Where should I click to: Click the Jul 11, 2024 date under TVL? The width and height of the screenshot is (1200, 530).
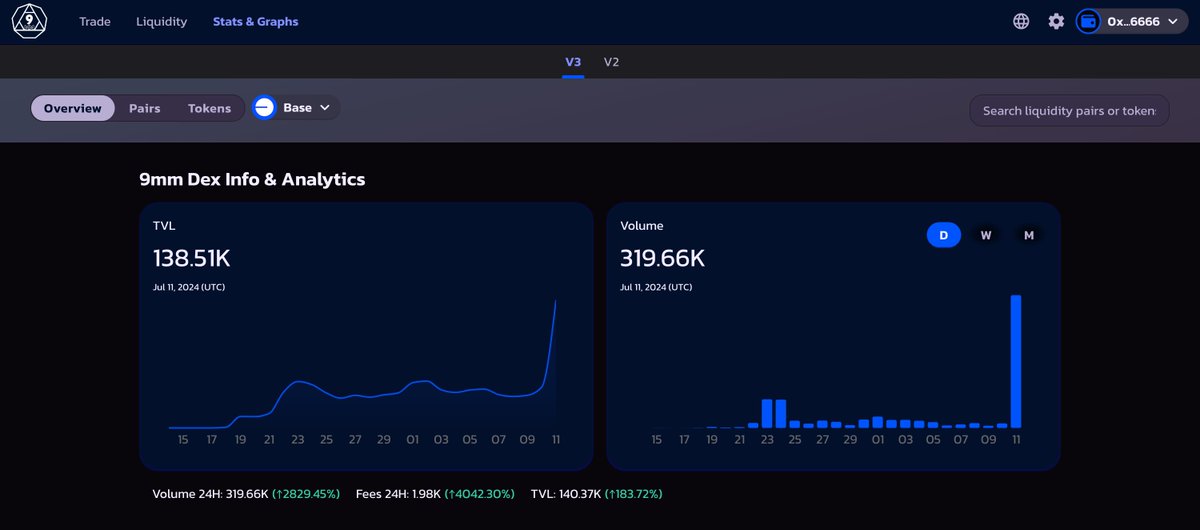coord(189,287)
